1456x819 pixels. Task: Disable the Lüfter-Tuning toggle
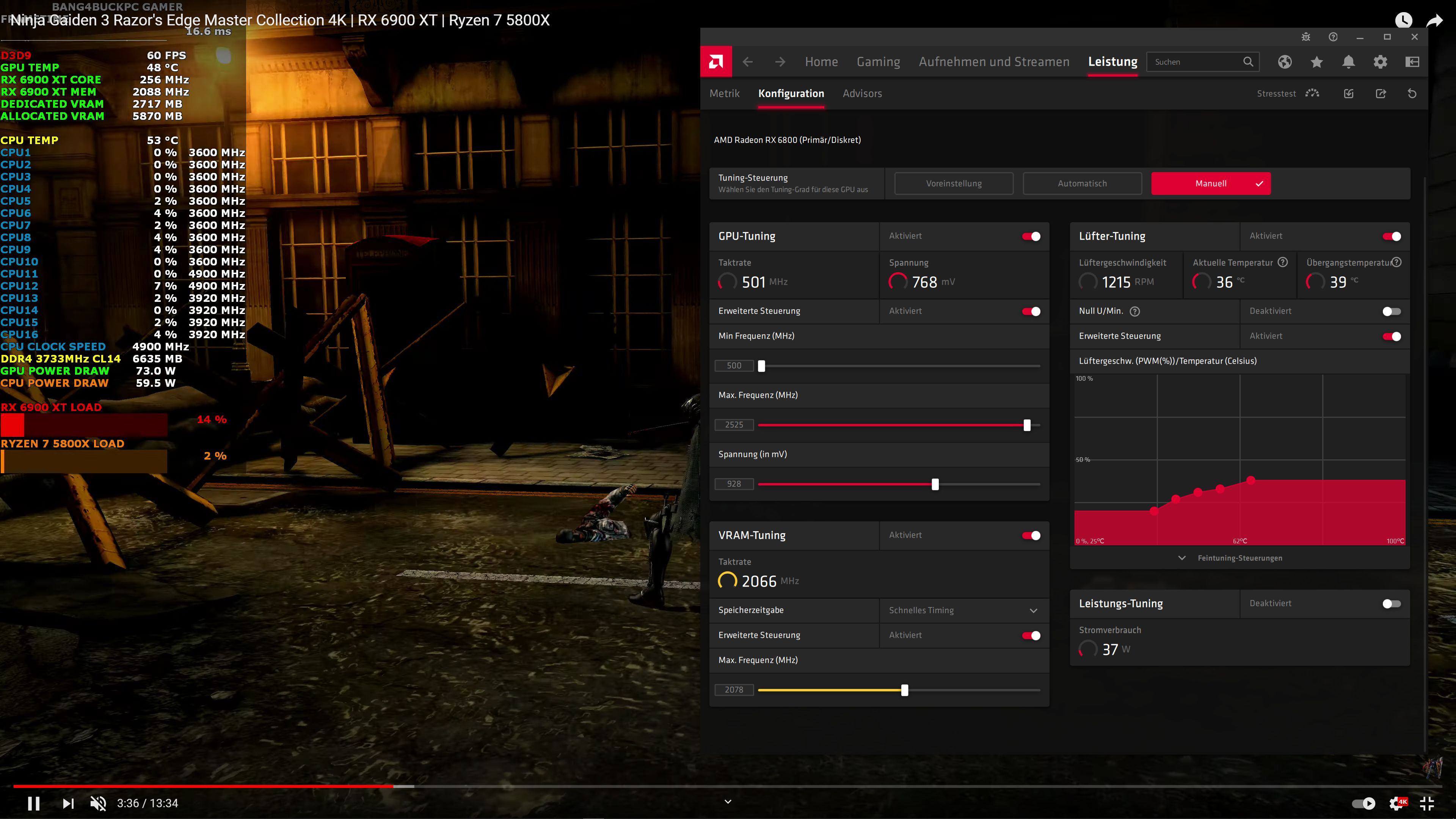click(1392, 236)
